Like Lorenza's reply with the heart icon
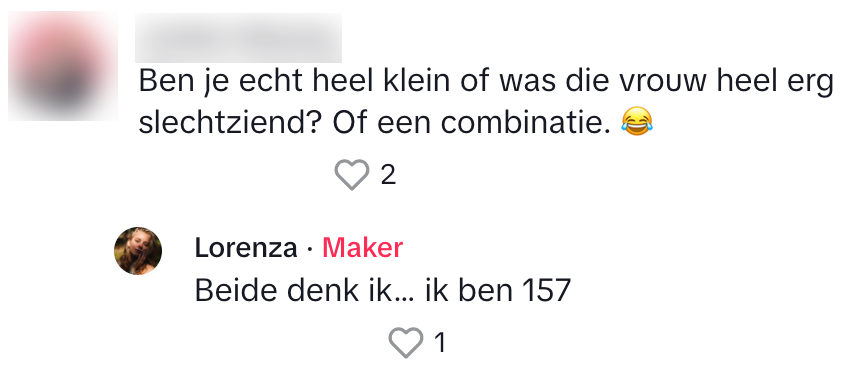The width and height of the screenshot is (849, 375). pyautogui.click(x=406, y=343)
